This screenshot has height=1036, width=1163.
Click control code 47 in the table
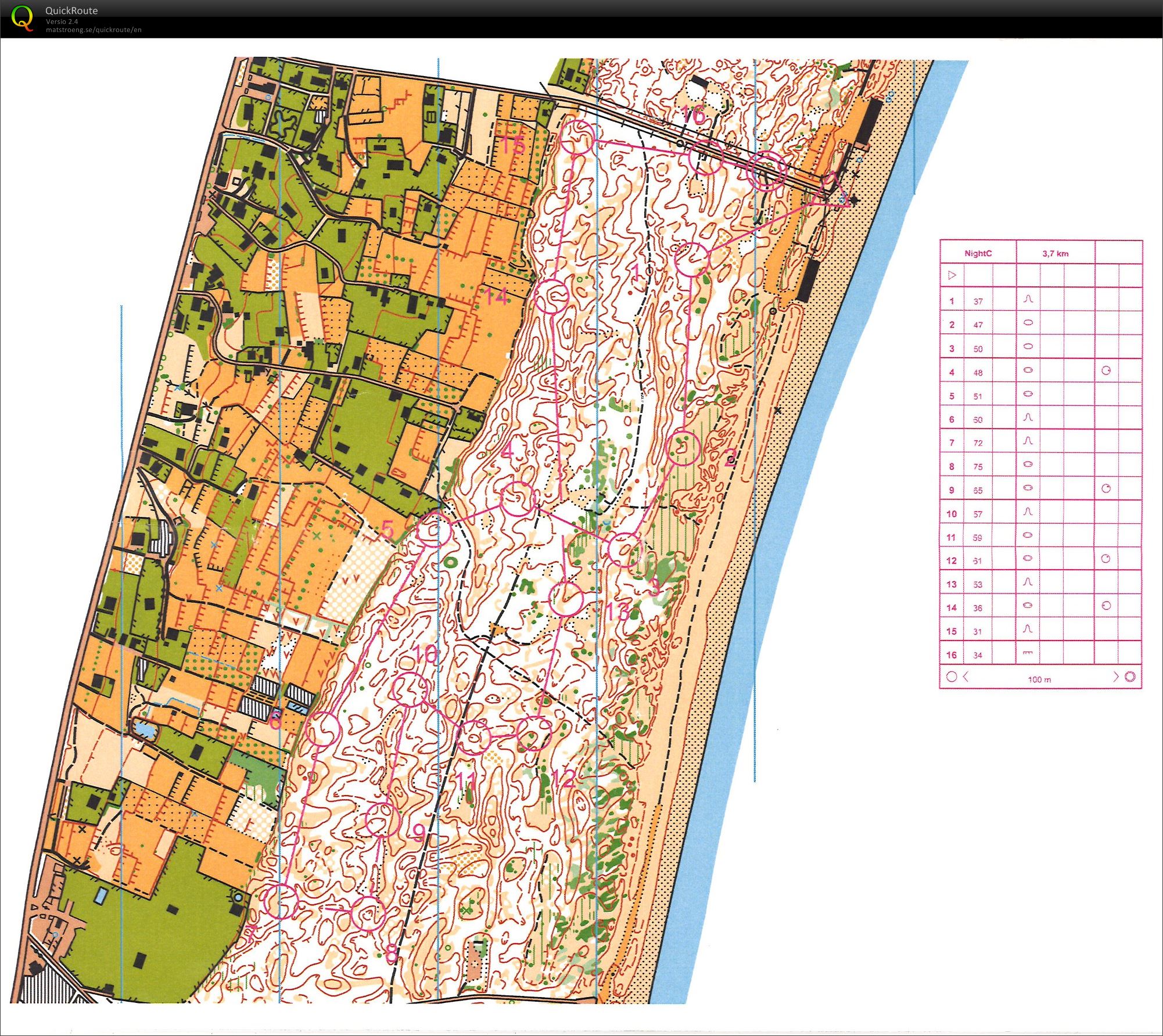tap(978, 325)
